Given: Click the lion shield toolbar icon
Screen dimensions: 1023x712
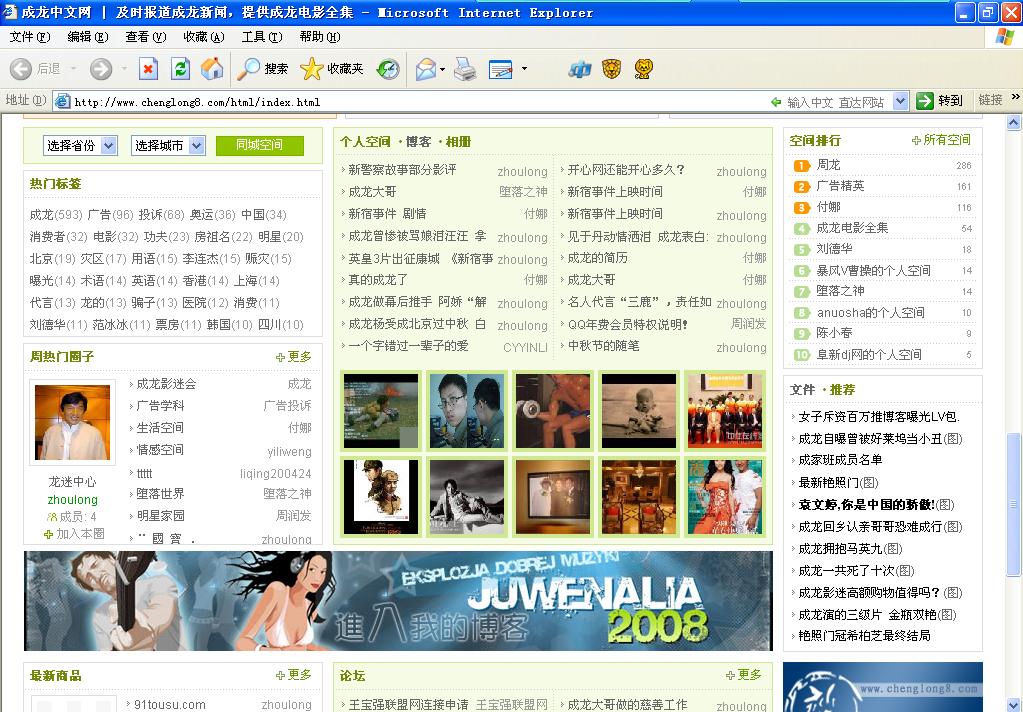Looking at the screenshot, I should [611, 69].
